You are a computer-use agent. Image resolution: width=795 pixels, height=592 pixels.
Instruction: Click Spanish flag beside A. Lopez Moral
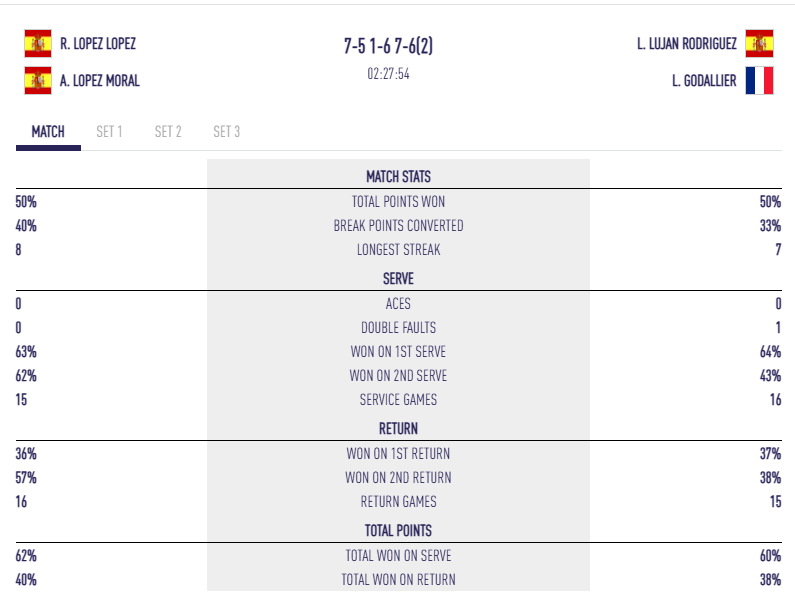pyautogui.click(x=38, y=81)
